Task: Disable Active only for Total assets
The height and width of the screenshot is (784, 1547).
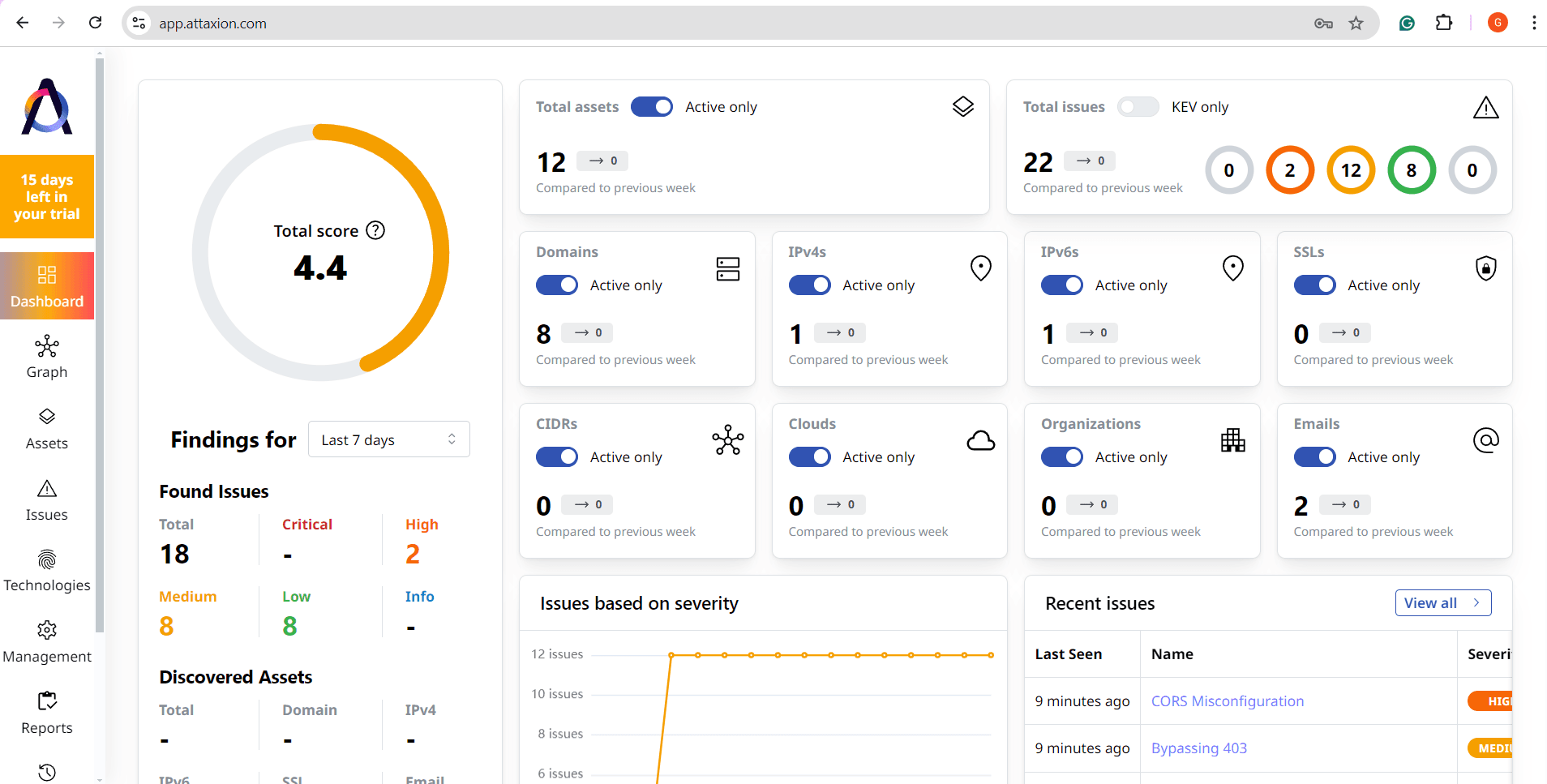Action: [652, 107]
